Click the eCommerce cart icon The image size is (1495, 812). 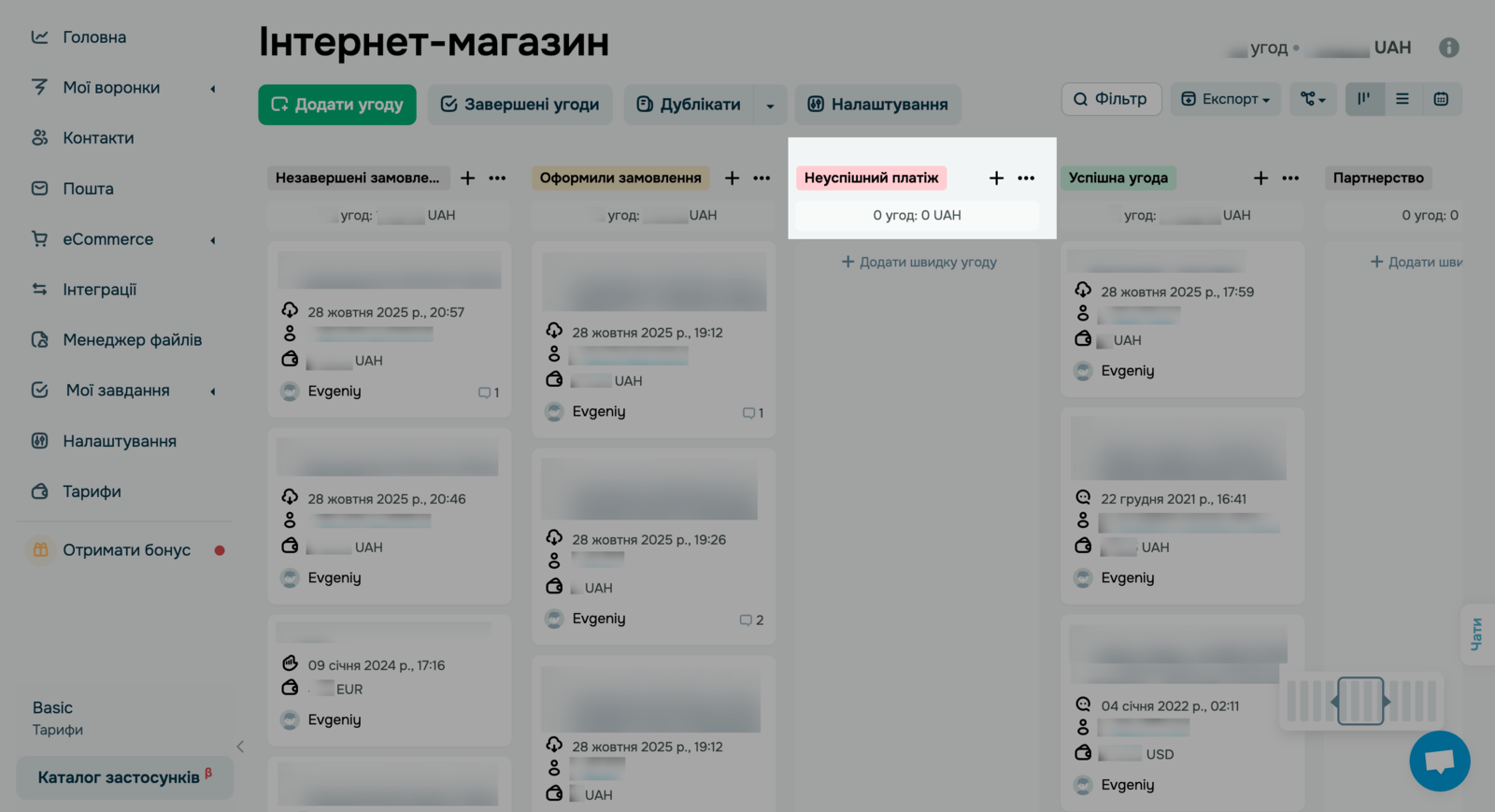pyautogui.click(x=39, y=239)
